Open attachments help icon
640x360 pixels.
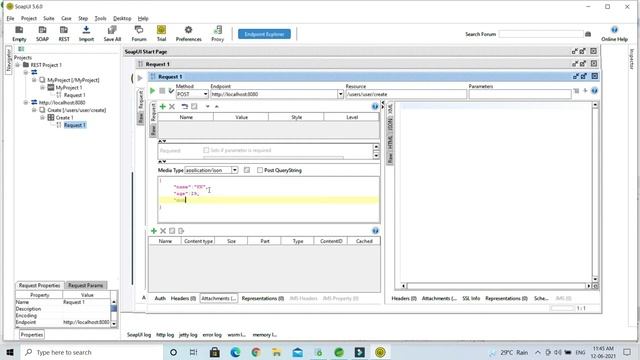tap(375, 231)
